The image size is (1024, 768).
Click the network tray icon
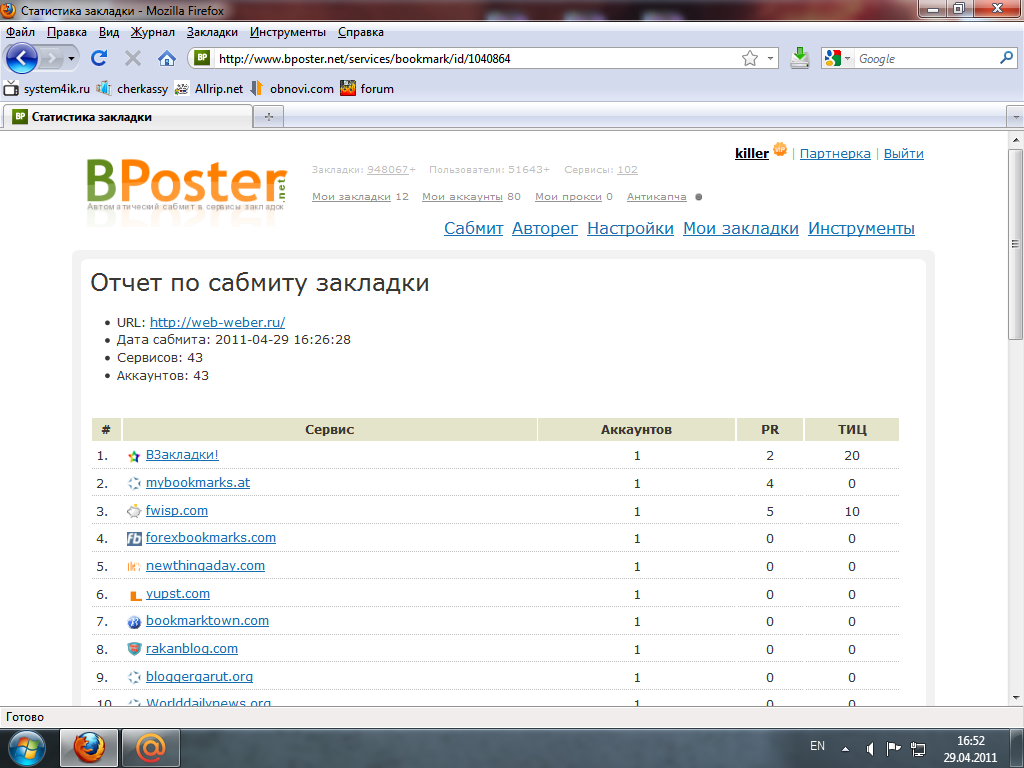(918, 748)
